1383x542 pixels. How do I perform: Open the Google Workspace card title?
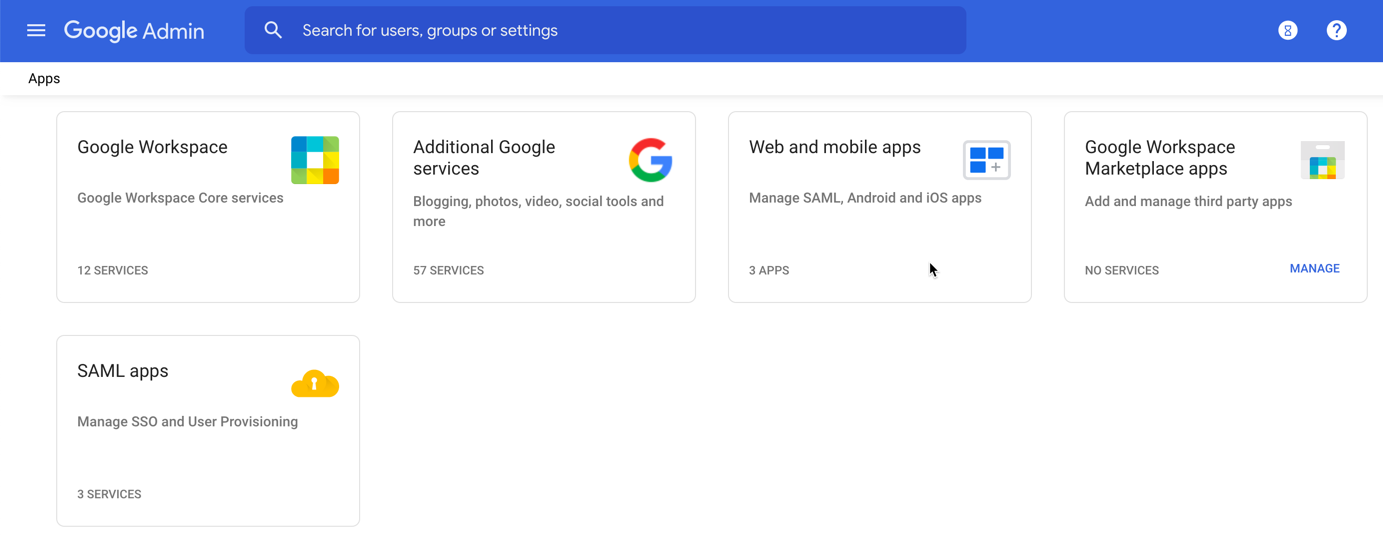[152, 147]
